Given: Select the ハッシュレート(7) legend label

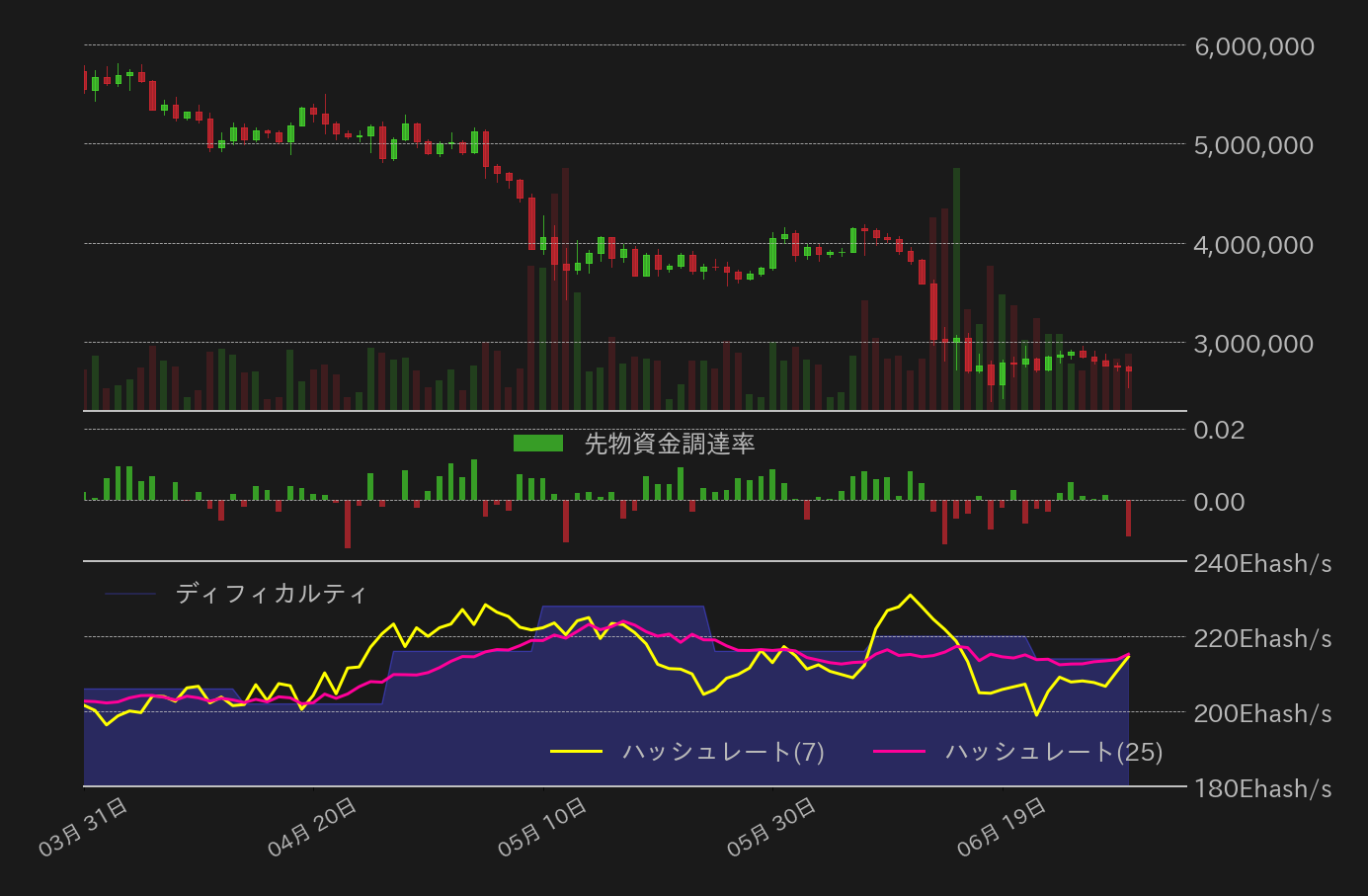Looking at the screenshot, I should pos(723,752).
